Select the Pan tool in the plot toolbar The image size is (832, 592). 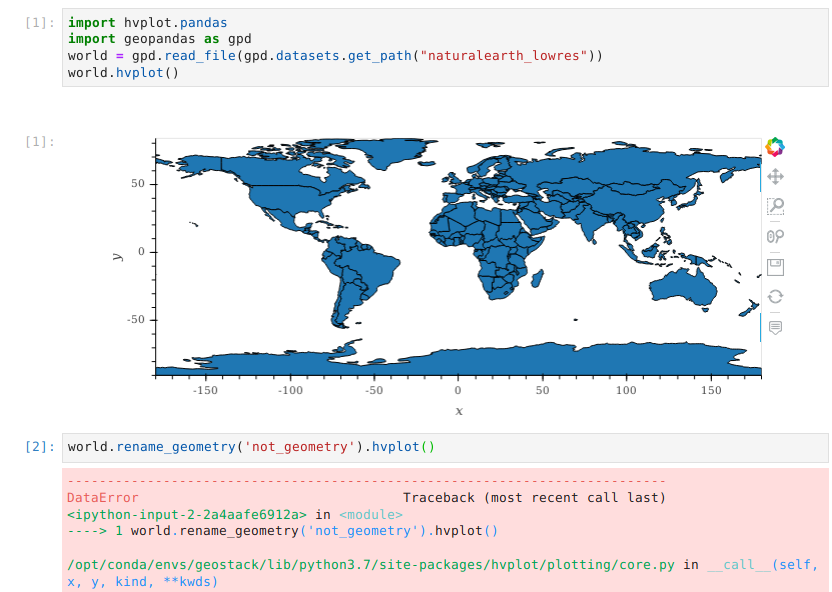pyautogui.click(x=773, y=178)
